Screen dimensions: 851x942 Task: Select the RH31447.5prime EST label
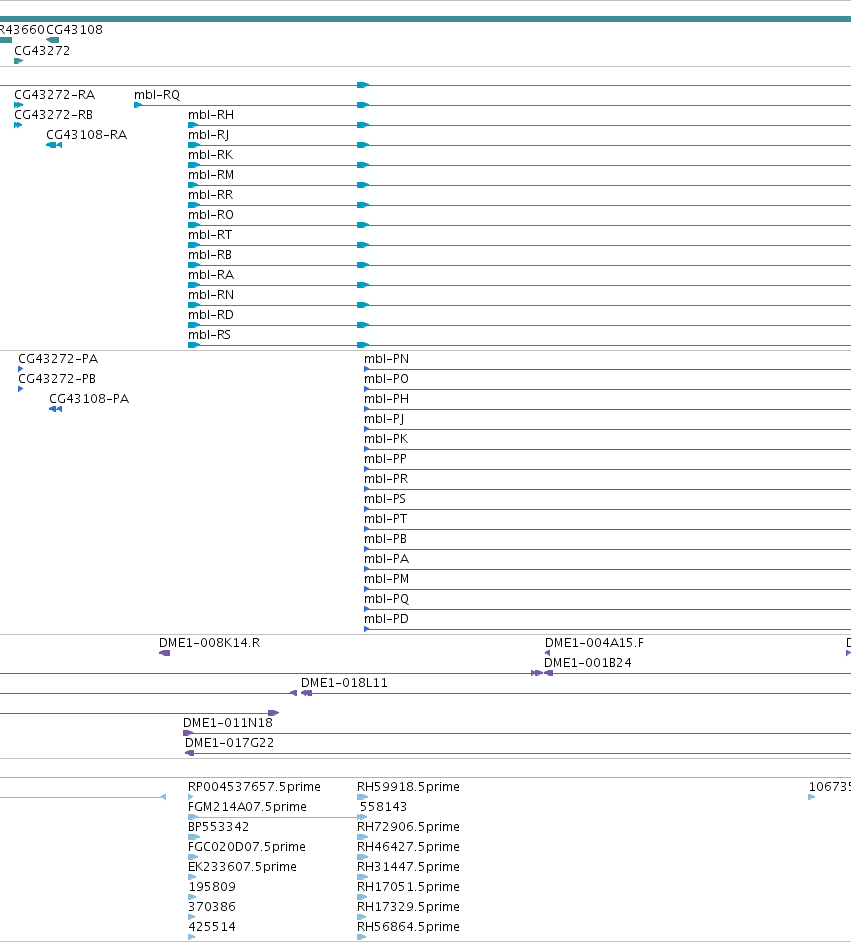click(408, 866)
